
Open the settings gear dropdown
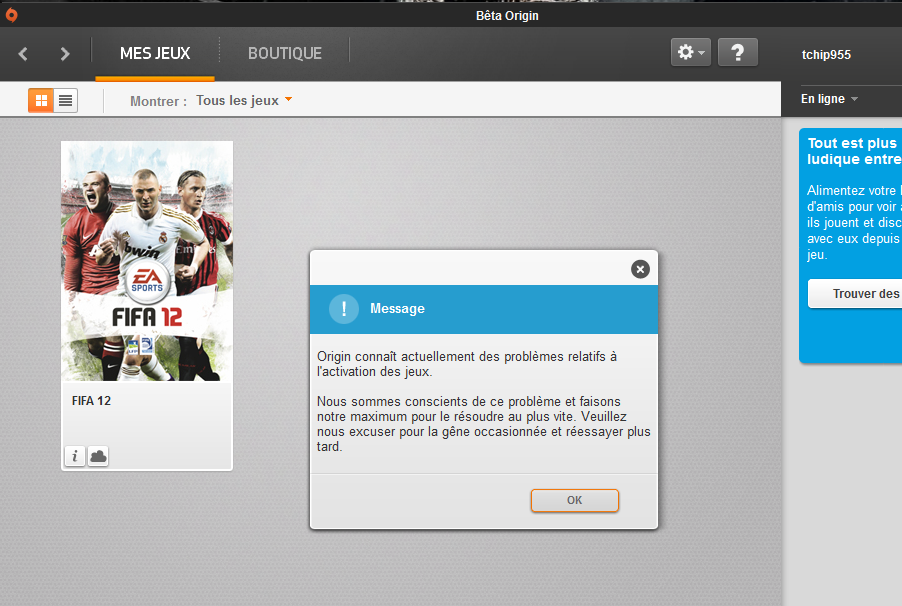[x=691, y=53]
